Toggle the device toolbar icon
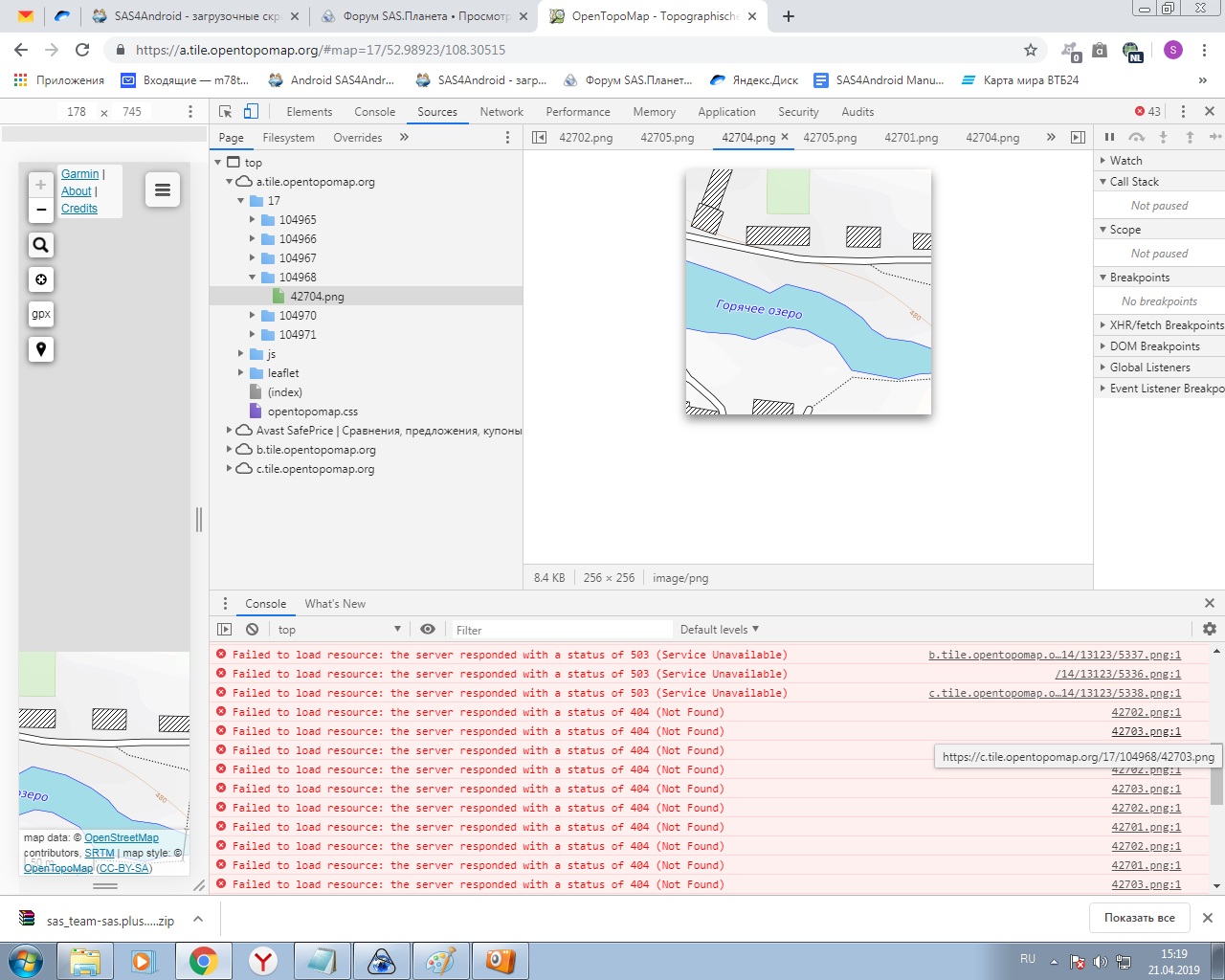Viewport: 1225px width, 980px height. [251, 112]
